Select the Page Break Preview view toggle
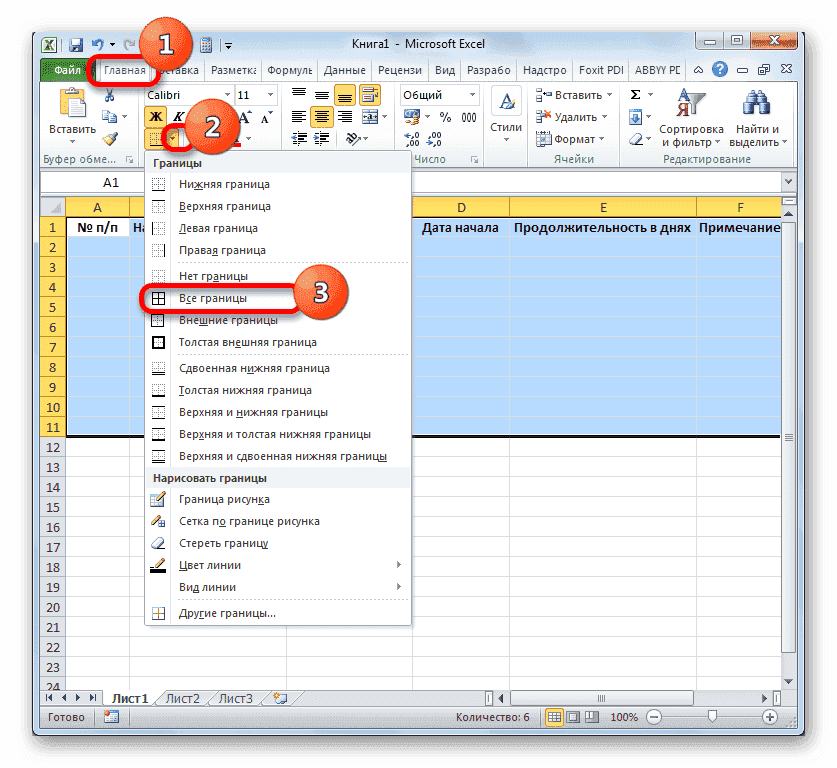The width and height of the screenshot is (837, 768). tap(590, 716)
